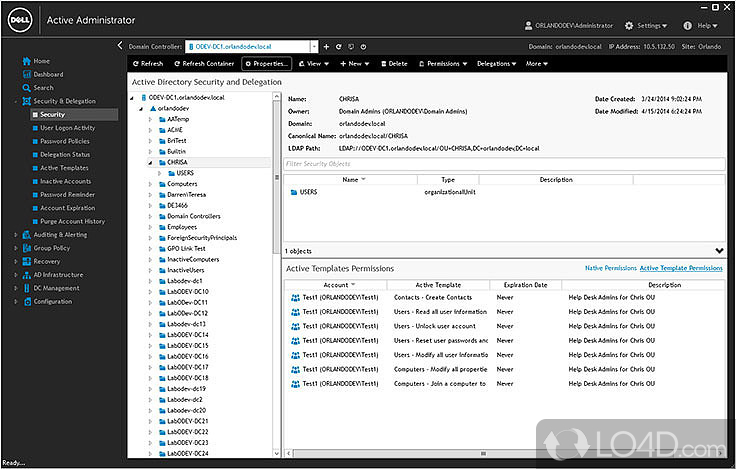Image resolution: width=736 pixels, height=469 pixels.
Task: Open the Help menu
Action: pos(704,26)
